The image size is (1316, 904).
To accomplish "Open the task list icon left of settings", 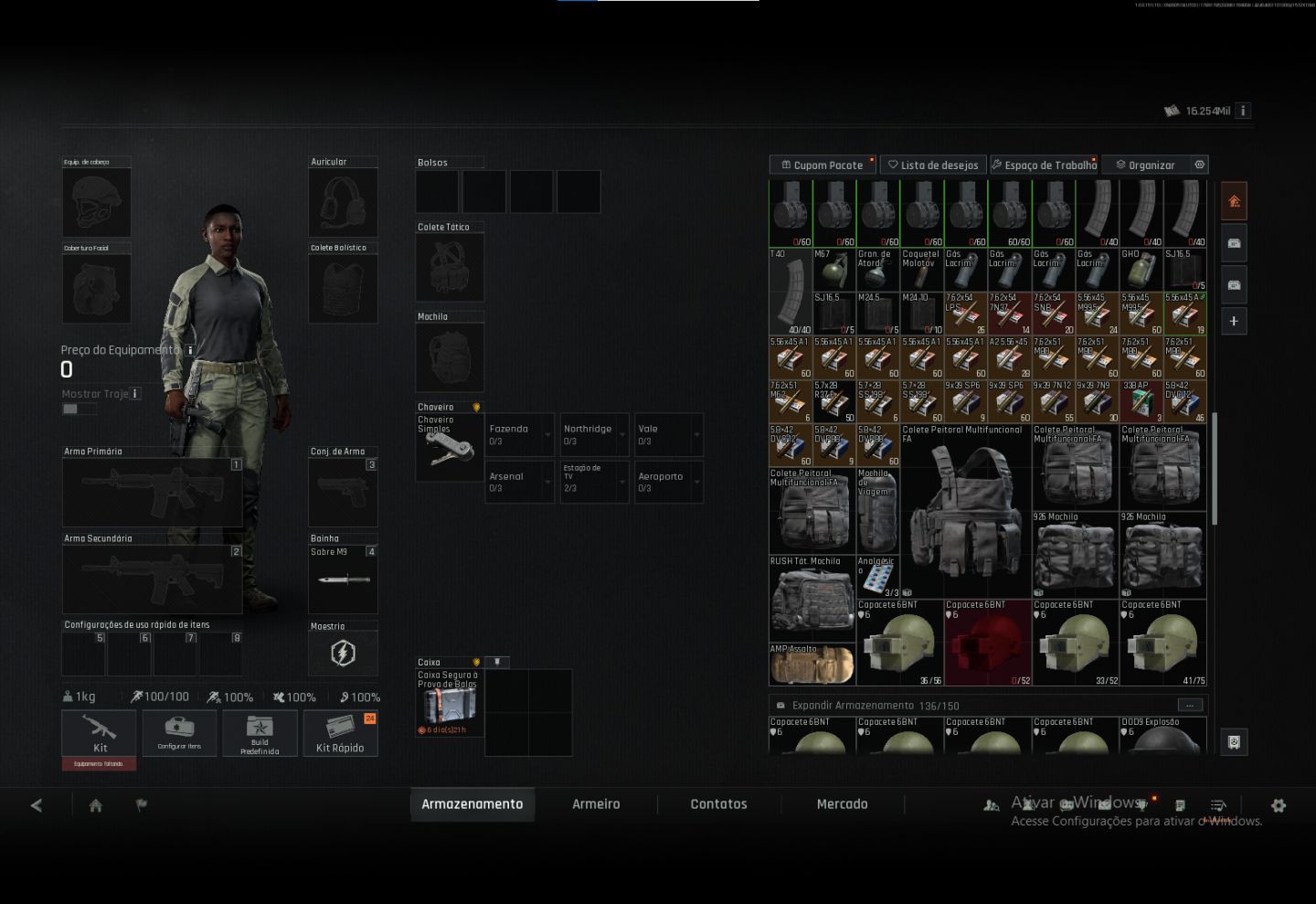I will coord(1218,805).
